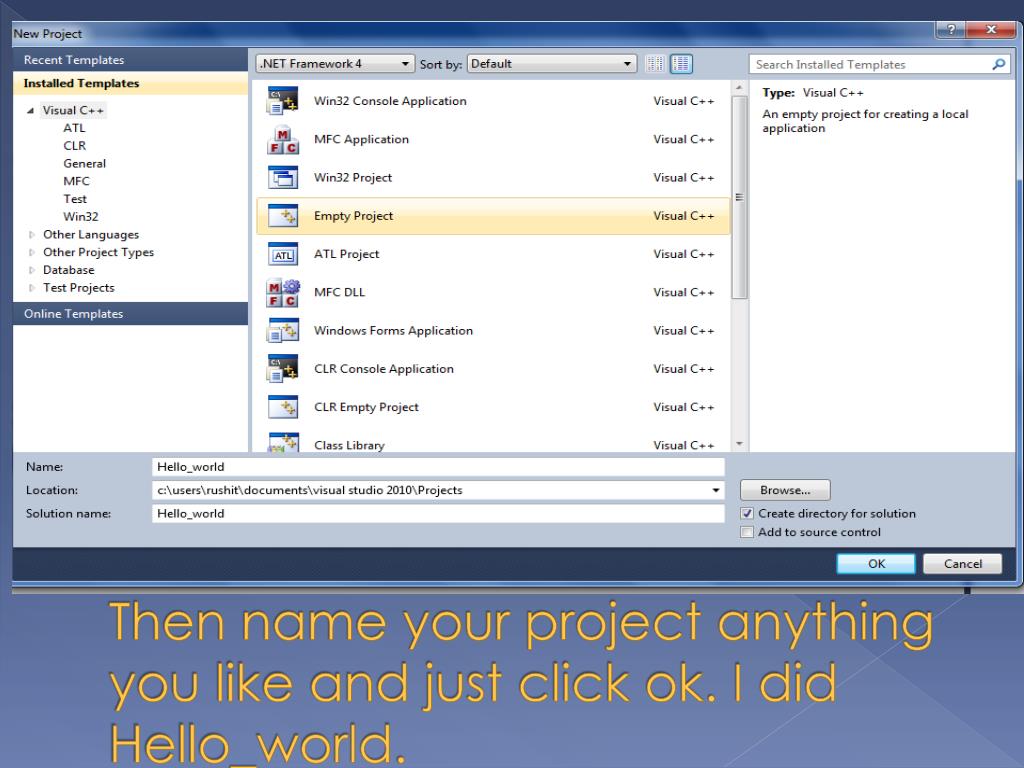Select the 'ATL Project' template name

[x=346, y=254]
